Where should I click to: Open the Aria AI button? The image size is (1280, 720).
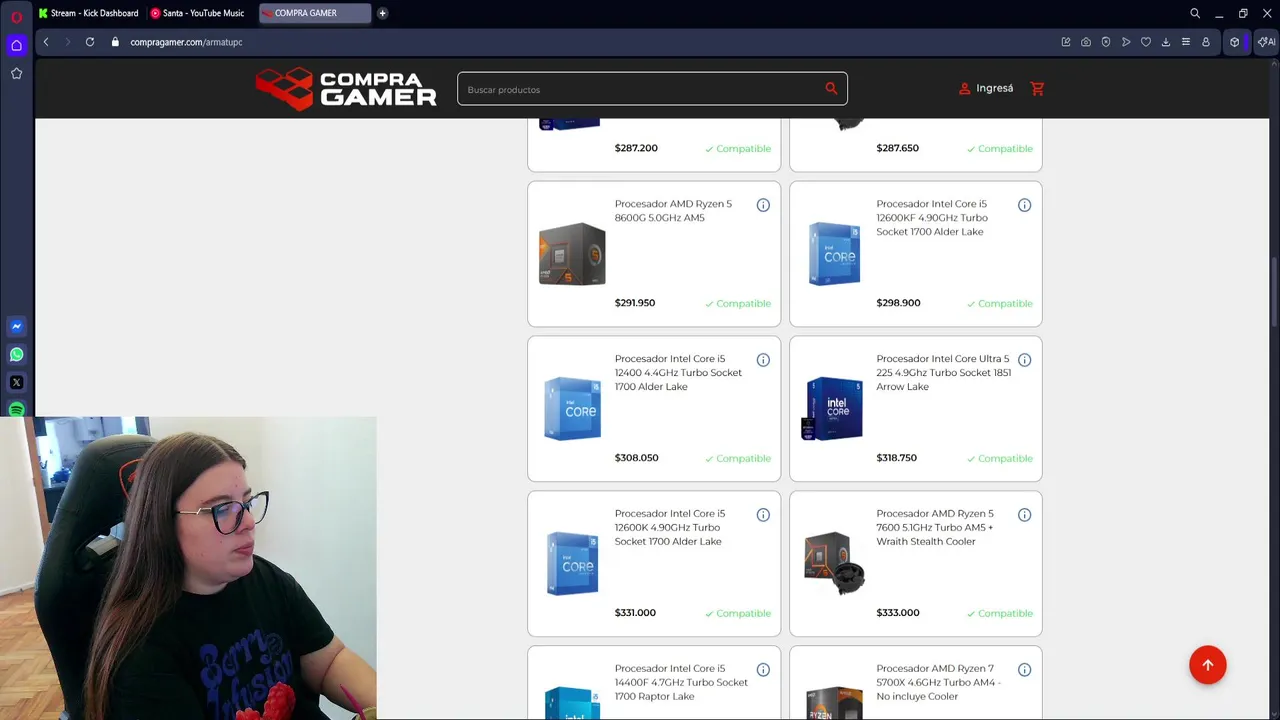(x=1266, y=42)
